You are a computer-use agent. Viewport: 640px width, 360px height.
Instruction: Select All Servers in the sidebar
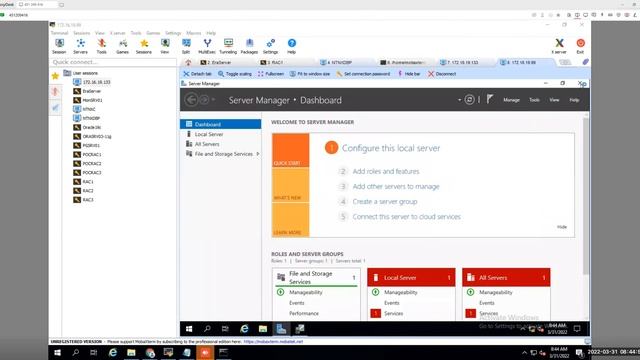pyautogui.click(x=220, y=144)
